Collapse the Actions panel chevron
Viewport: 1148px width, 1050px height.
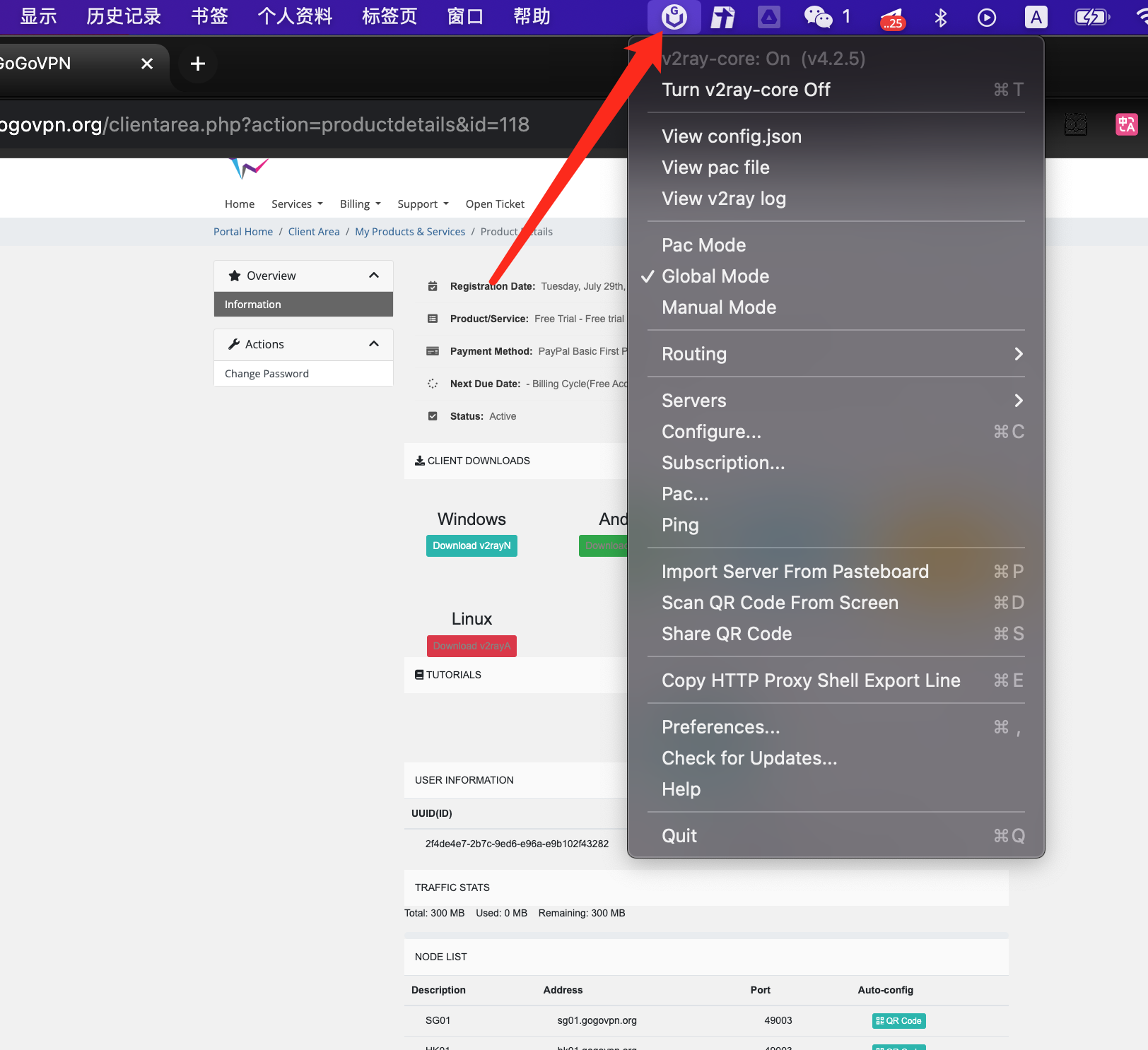(374, 344)
